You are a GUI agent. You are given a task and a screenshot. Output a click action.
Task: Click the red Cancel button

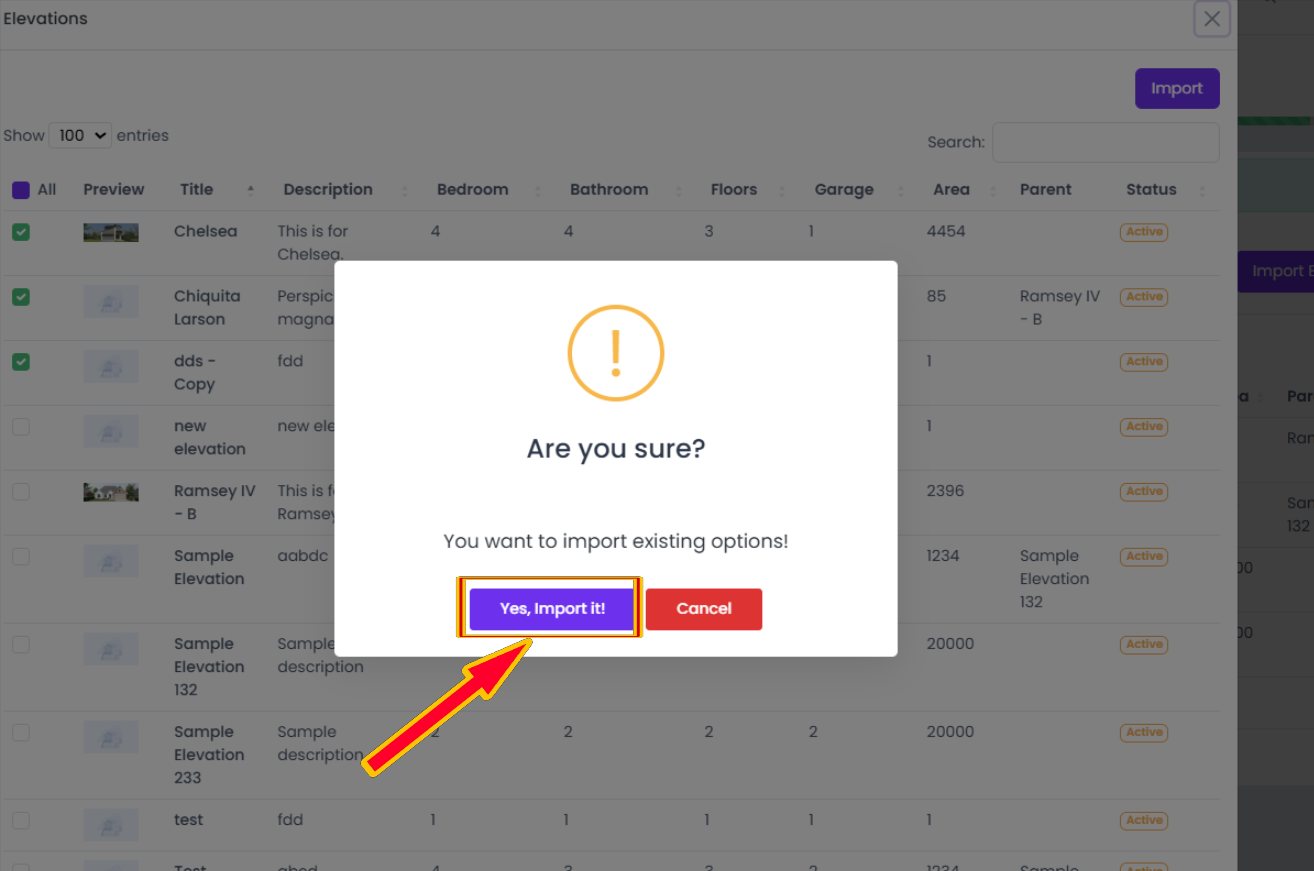click(x=704, y=609)
